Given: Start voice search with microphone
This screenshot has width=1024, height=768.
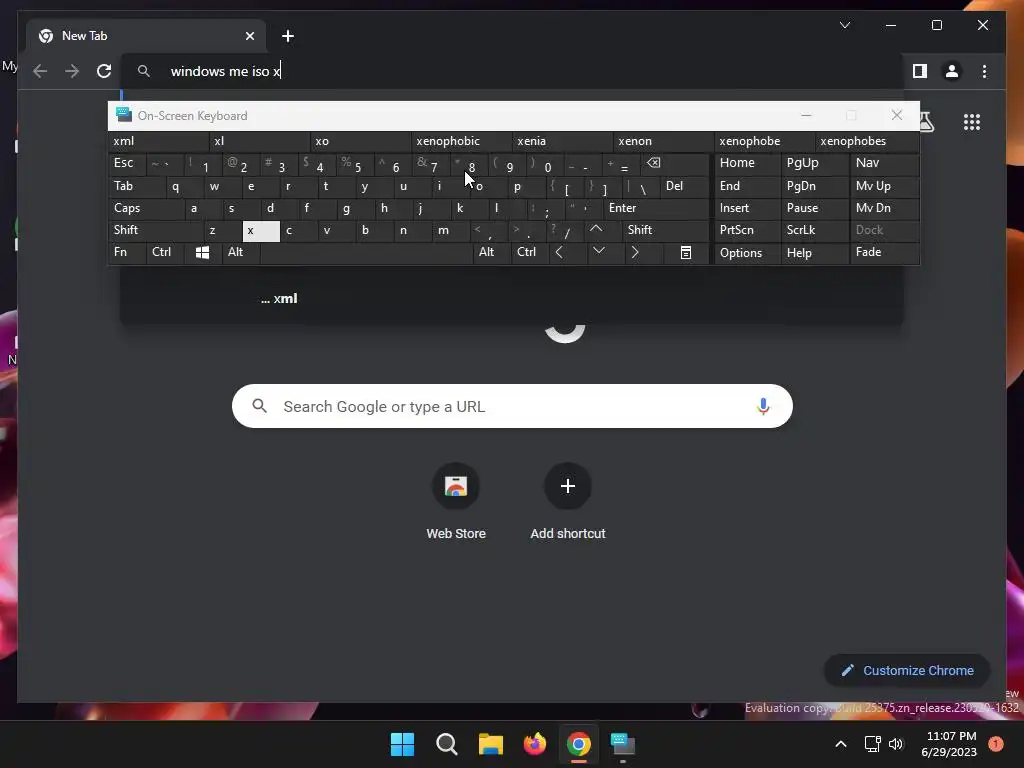Looking at the screenshot, I should (763, 406).
